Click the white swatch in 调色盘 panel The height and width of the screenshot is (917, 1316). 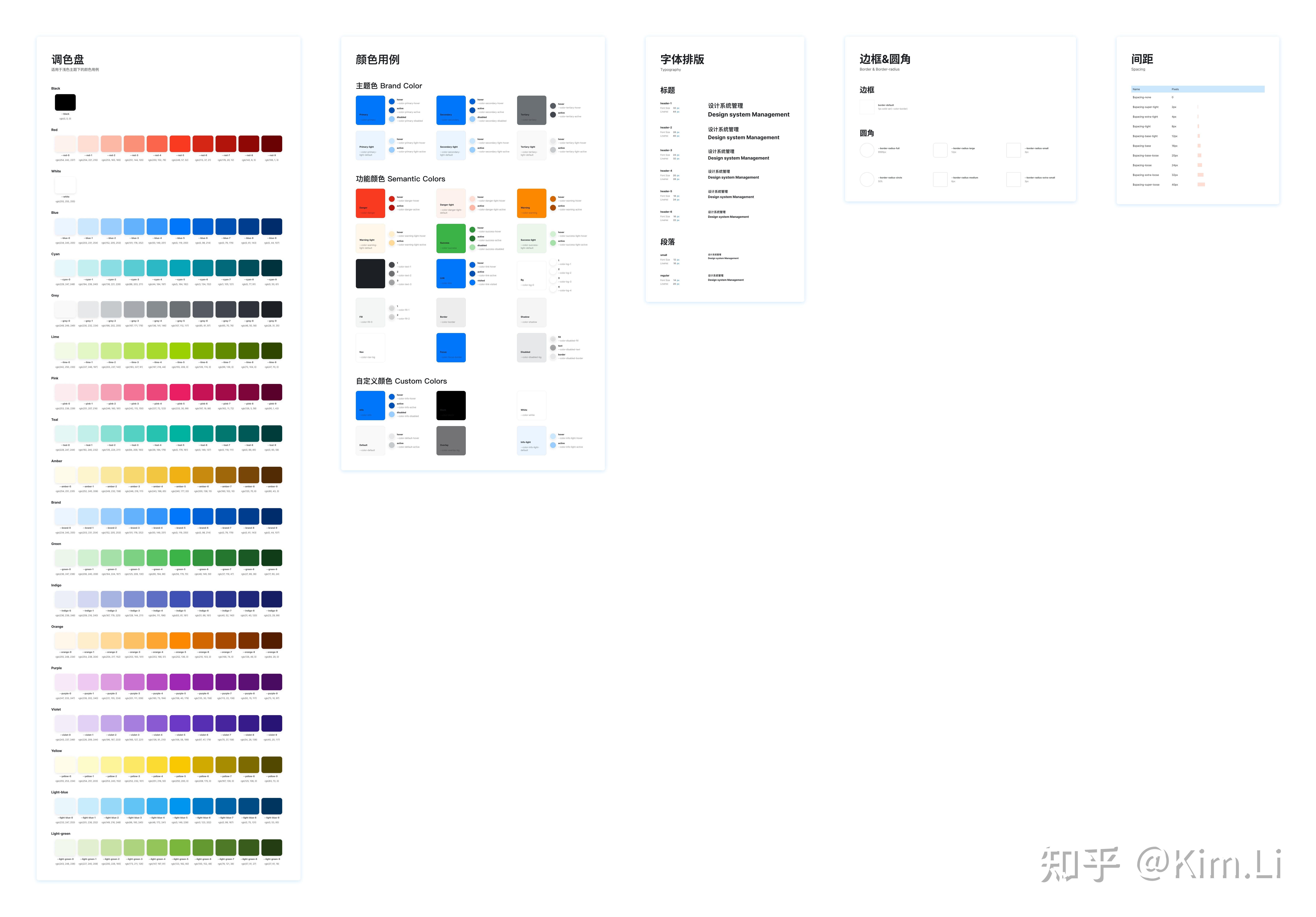click(x=65, y=185)
